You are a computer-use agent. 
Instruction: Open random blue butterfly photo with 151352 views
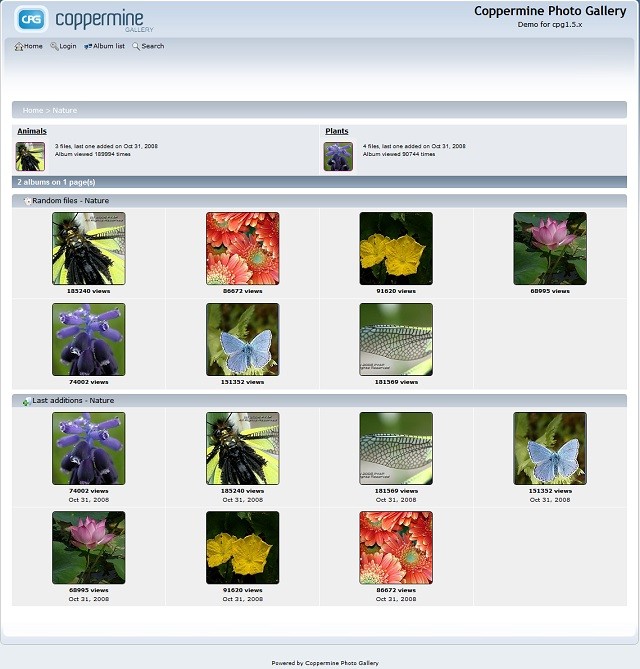[243, 340]
